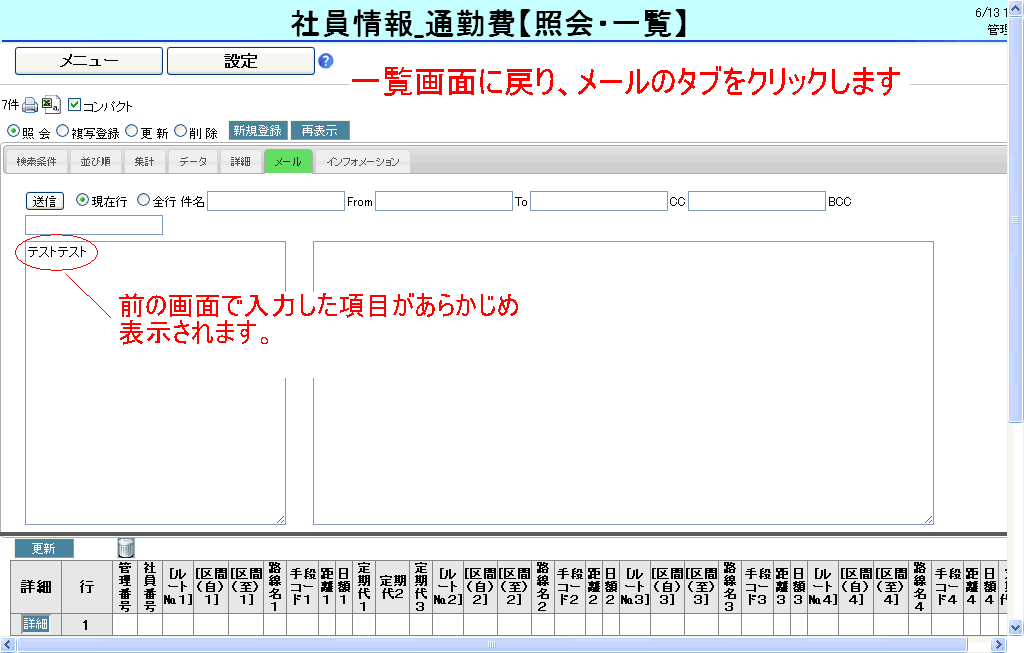
Task: Click the 更新 button above the table
Action: [x=43, y=548]
